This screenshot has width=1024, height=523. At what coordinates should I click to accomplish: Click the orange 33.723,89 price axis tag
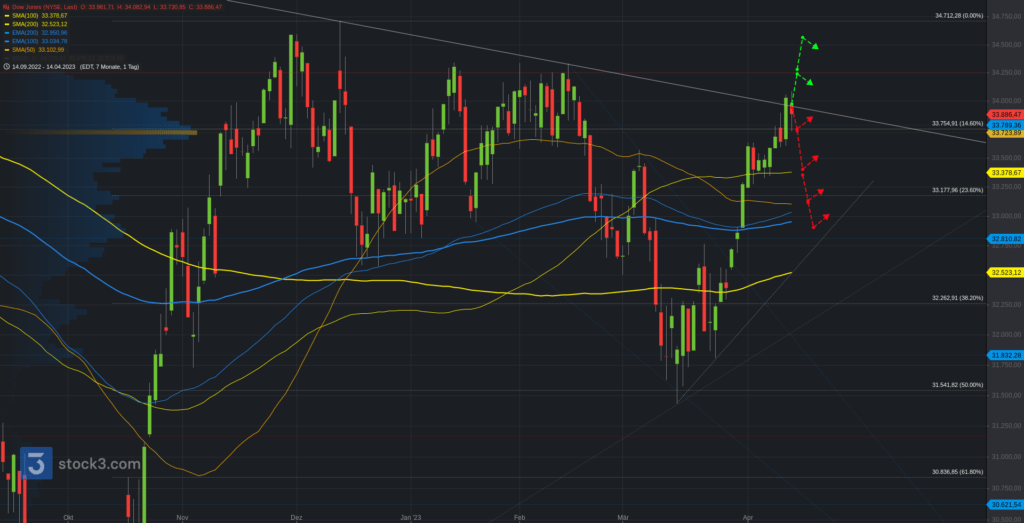pos(1006,133)
